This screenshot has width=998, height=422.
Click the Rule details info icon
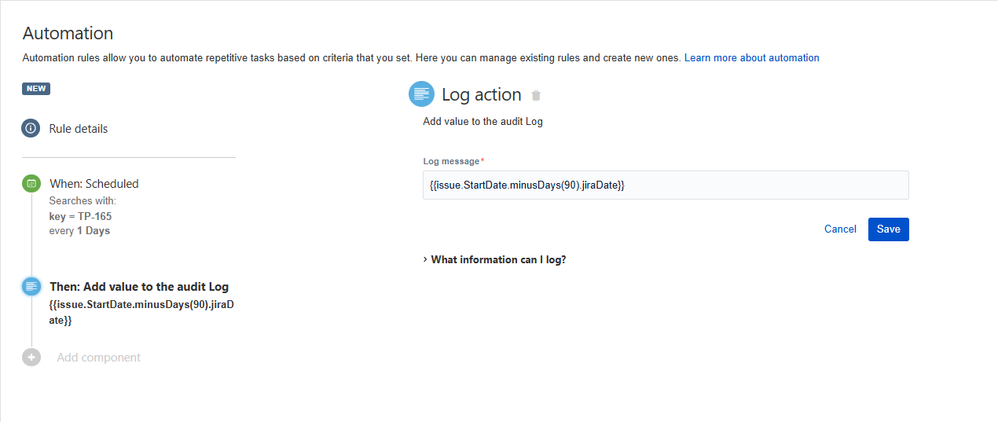click(31, 129)
